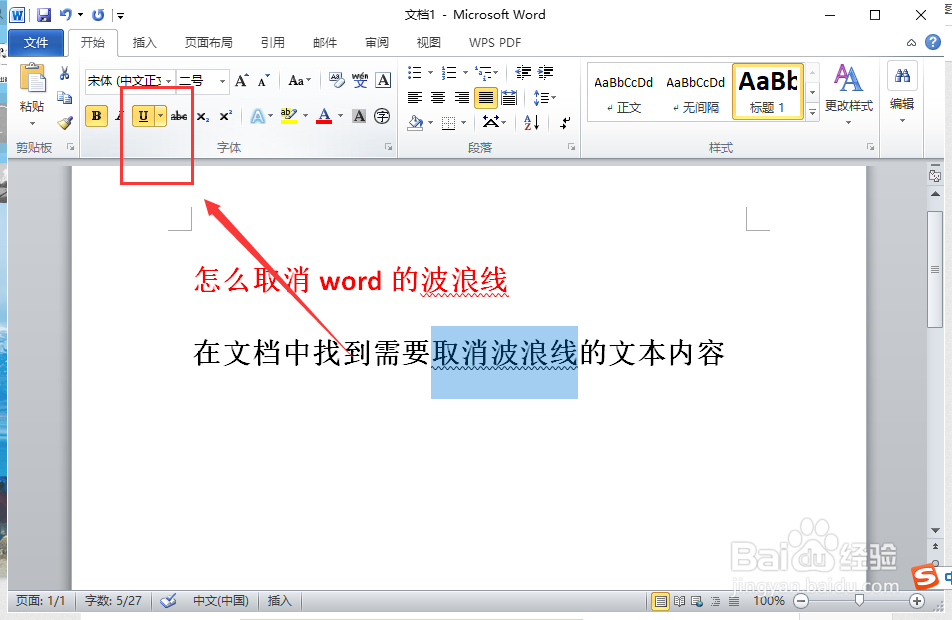The image size is (952, 620).
Task: Click the 中文(中国) language status button
Action: tap(220, 601)
